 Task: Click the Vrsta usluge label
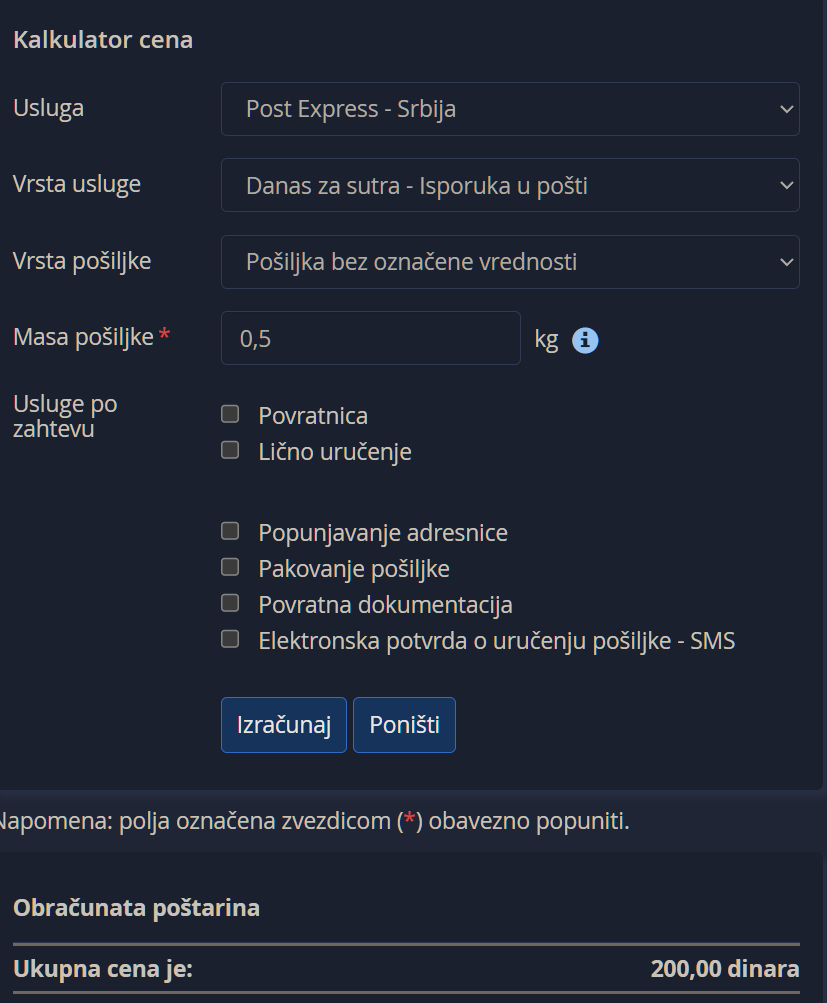pos(77,184)
